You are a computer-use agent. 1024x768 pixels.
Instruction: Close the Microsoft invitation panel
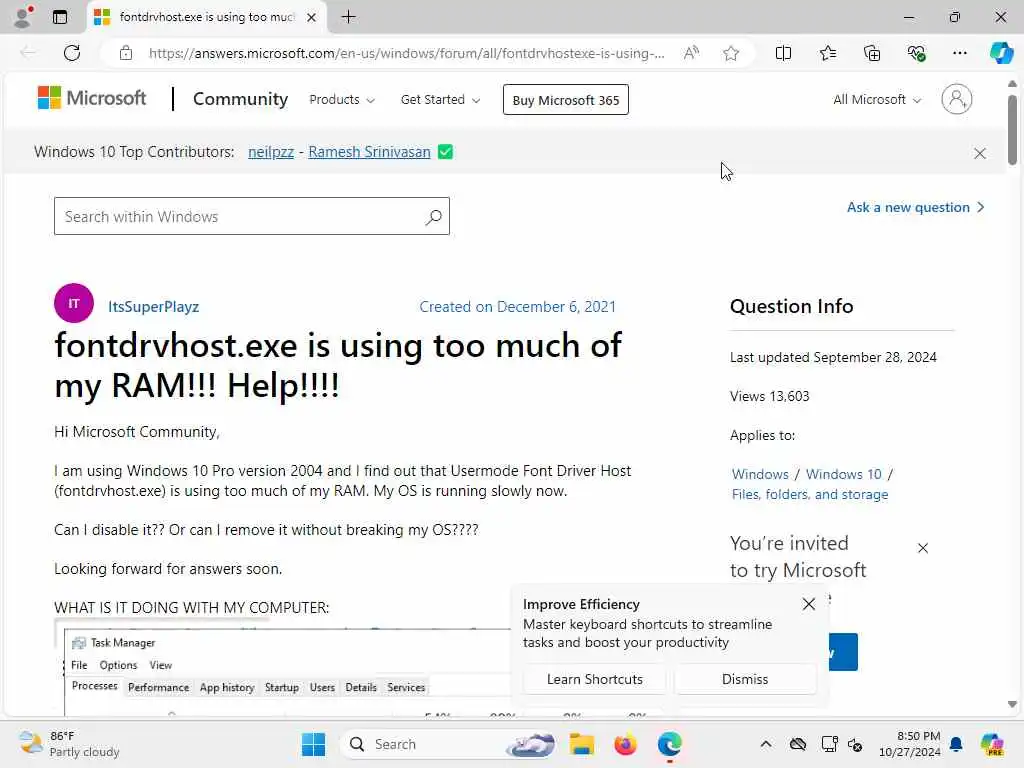point(922,548)
